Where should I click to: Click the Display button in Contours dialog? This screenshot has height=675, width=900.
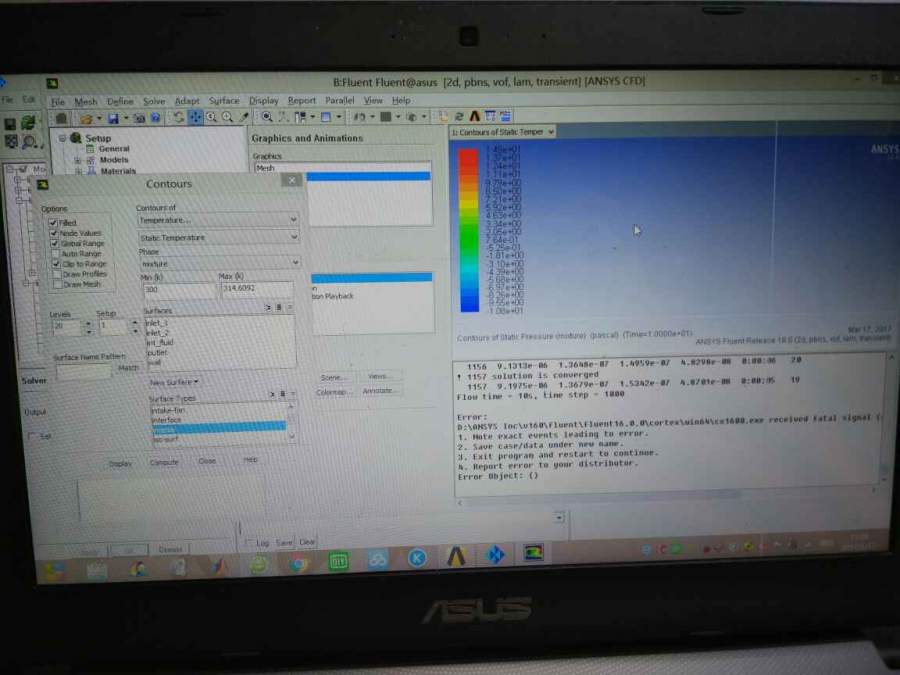tap(121, 463)
